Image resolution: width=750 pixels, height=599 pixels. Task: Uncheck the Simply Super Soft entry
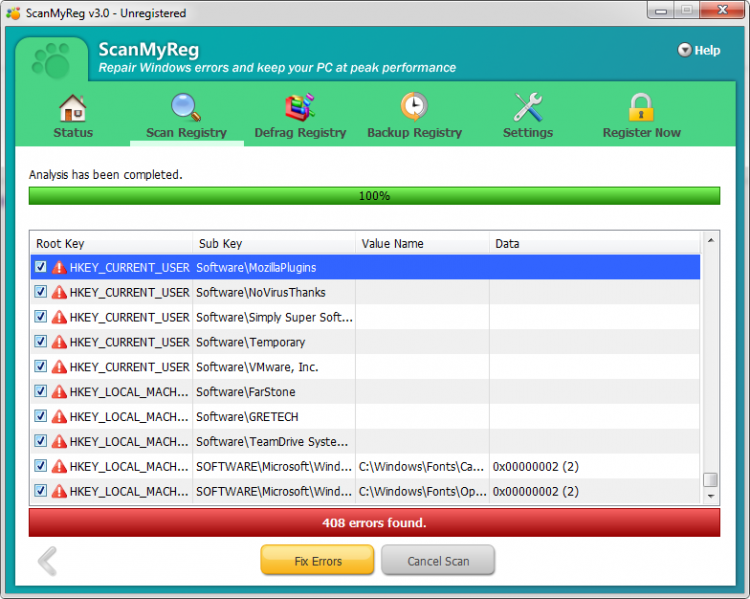pyautogui.click(x=41, y=316)
